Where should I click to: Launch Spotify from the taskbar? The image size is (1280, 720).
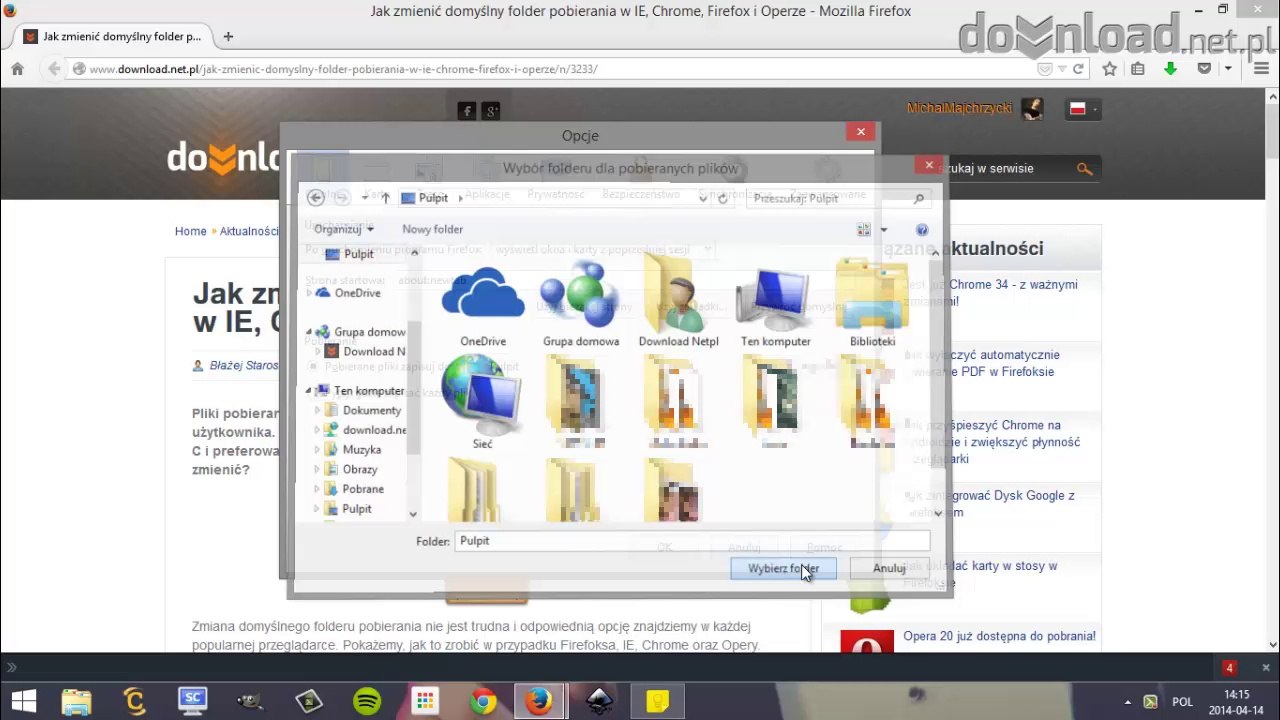click(x=367, y=701)
